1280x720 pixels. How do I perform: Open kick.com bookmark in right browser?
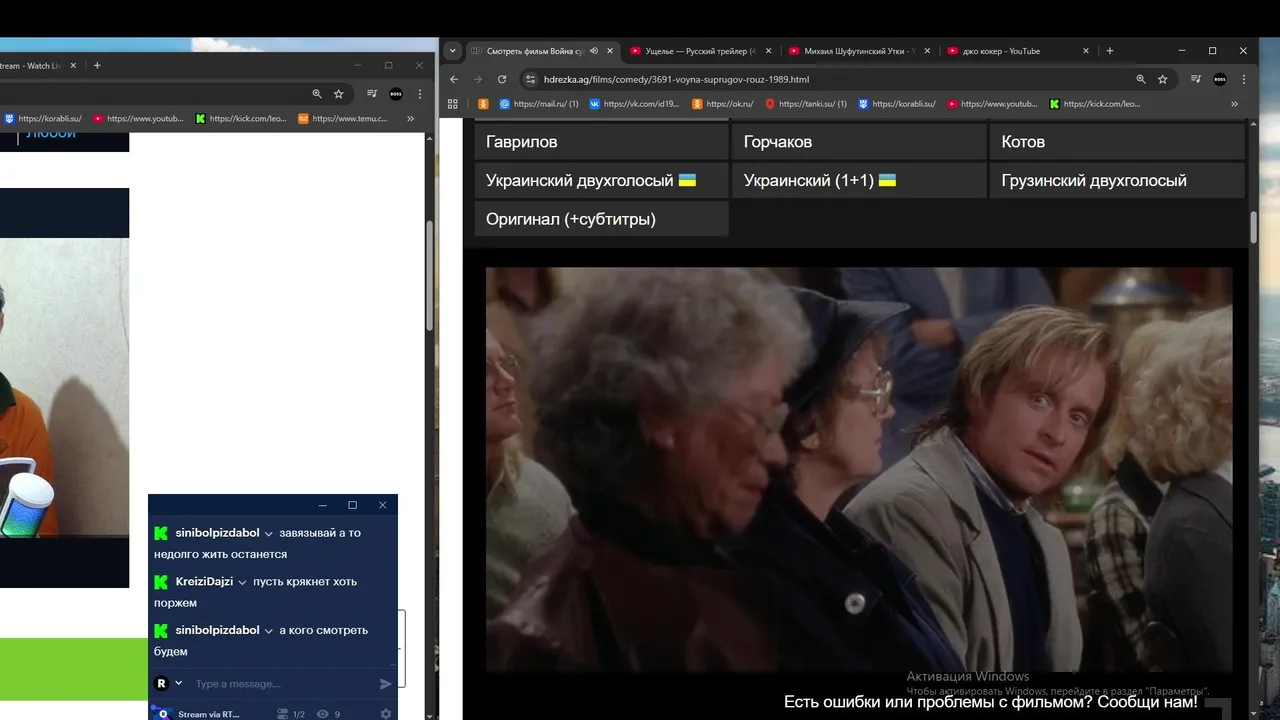pos(1095,104)
